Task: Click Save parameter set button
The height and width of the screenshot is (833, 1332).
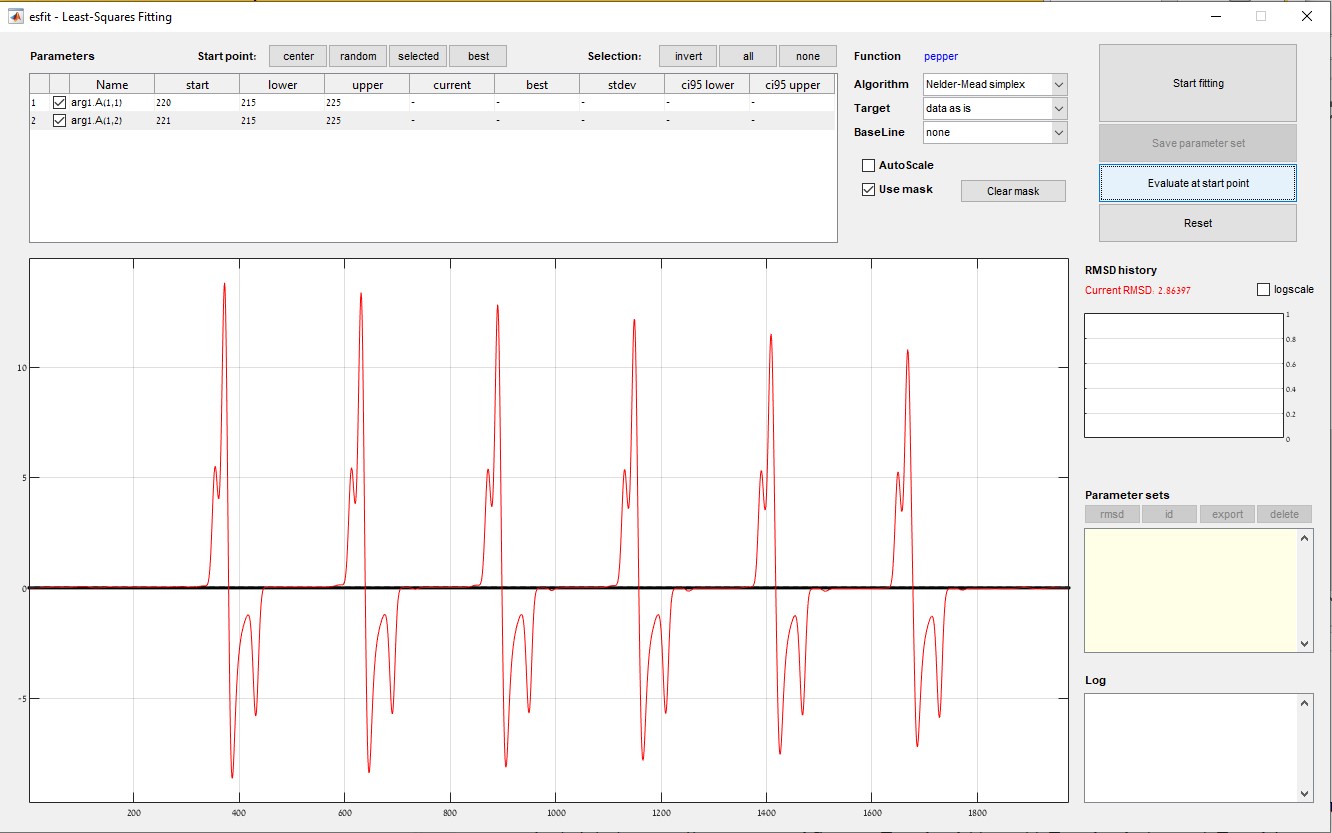Action: (1198, 143)
